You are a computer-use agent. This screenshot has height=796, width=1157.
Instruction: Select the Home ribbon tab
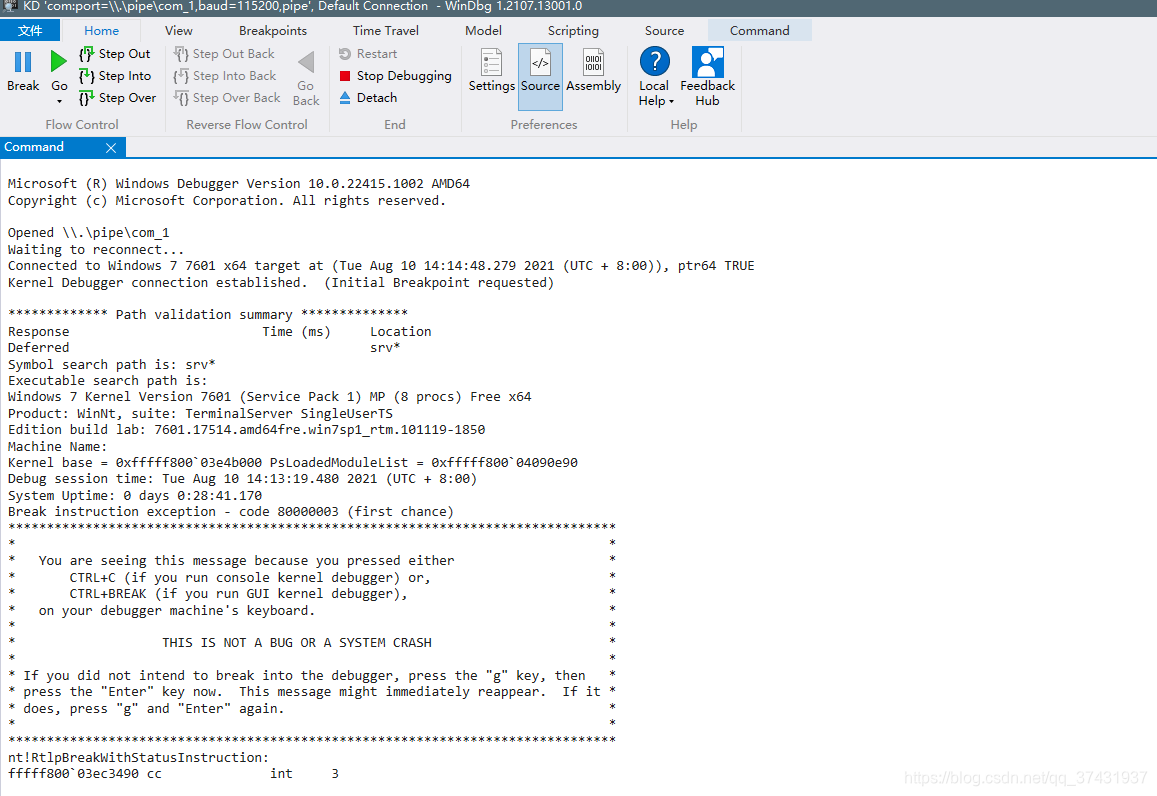coord(101,30)
